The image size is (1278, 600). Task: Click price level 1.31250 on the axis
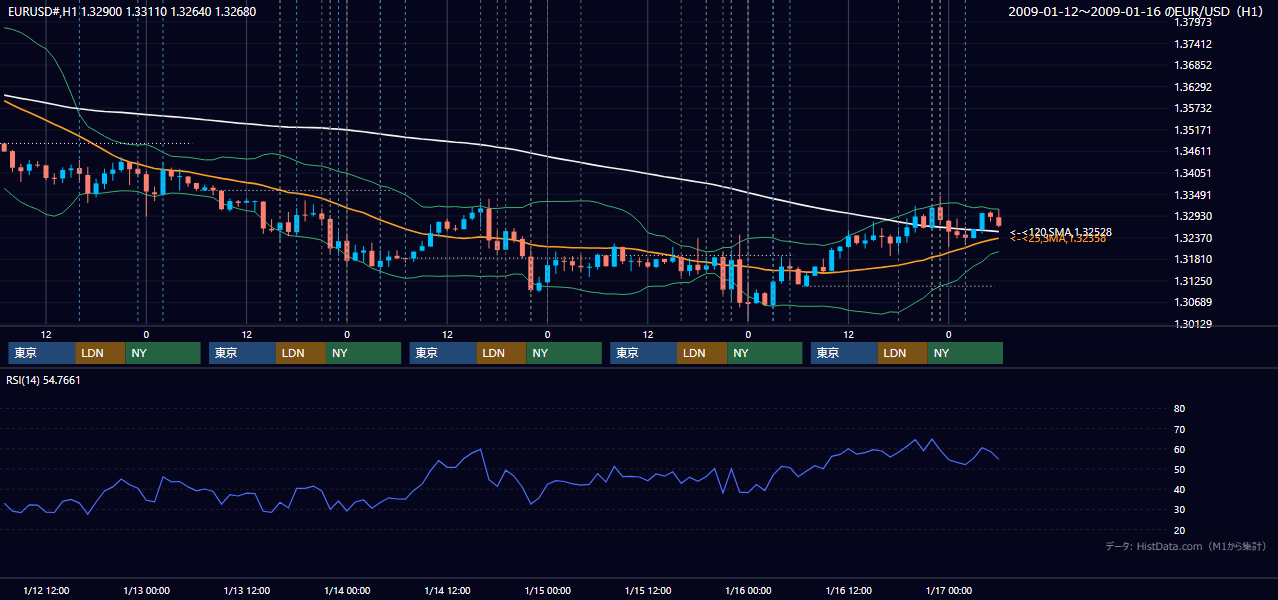[x=1193, y=281]
